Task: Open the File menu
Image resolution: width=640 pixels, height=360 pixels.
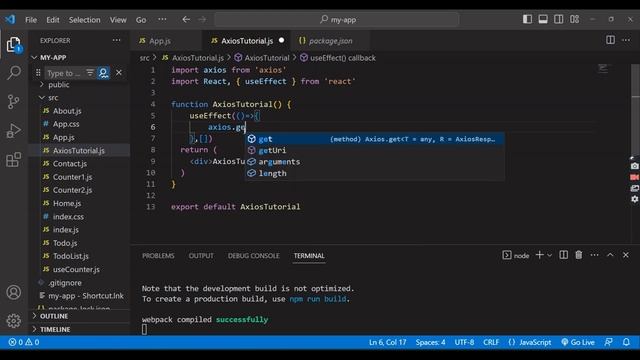Action: pyautogui.click(x=31, y=20)
